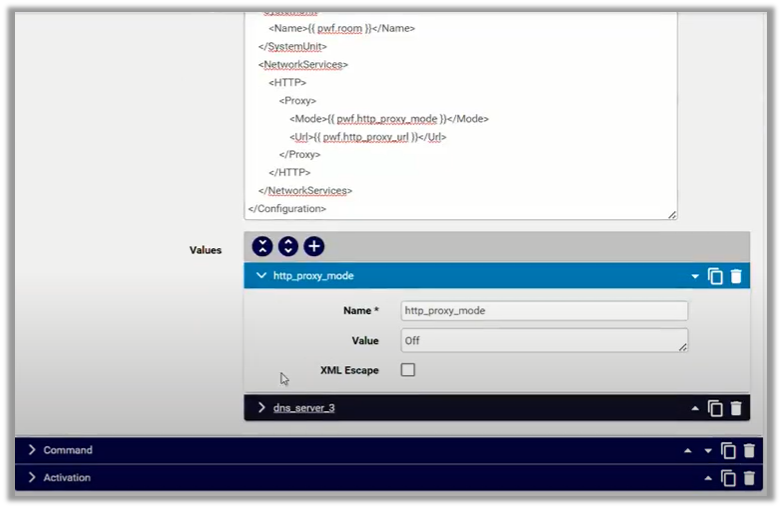Click the resize handle of the Value field

click(x=683, y=347)
